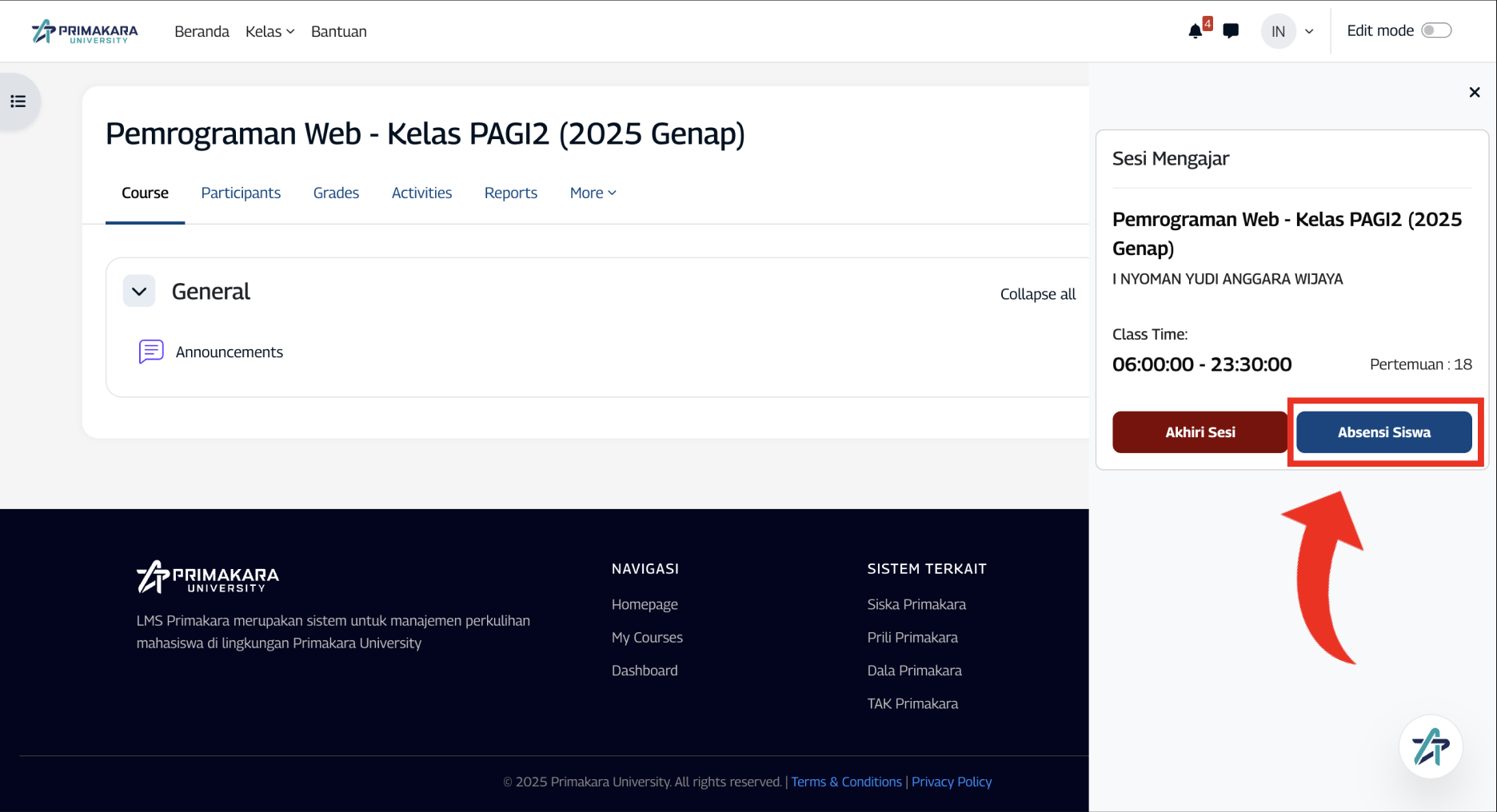
Task: Open the Homepage footer link
Action: pyautogui.click(x=645, y=604)
